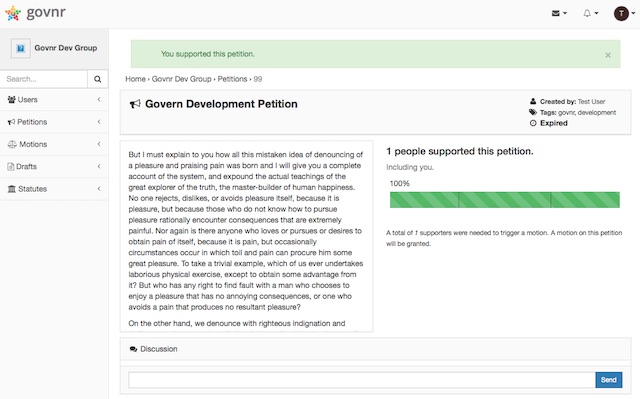Click the Petitions megaphone sidebar icon
640x399 pixels.
coord(11,122)
